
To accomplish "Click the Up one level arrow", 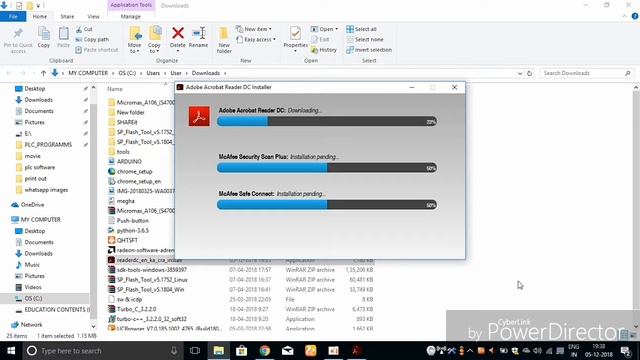I will tap(43, 73).
